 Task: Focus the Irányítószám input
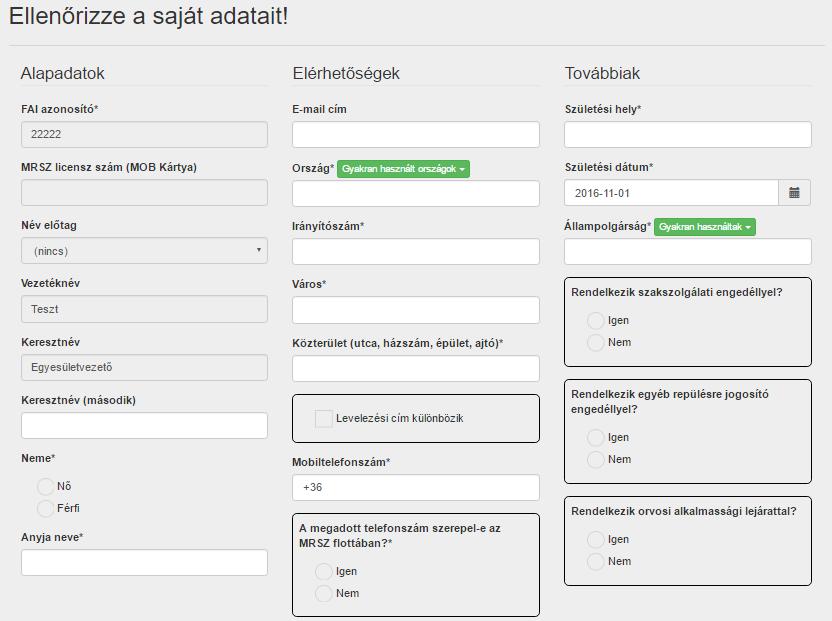point(416,251)
